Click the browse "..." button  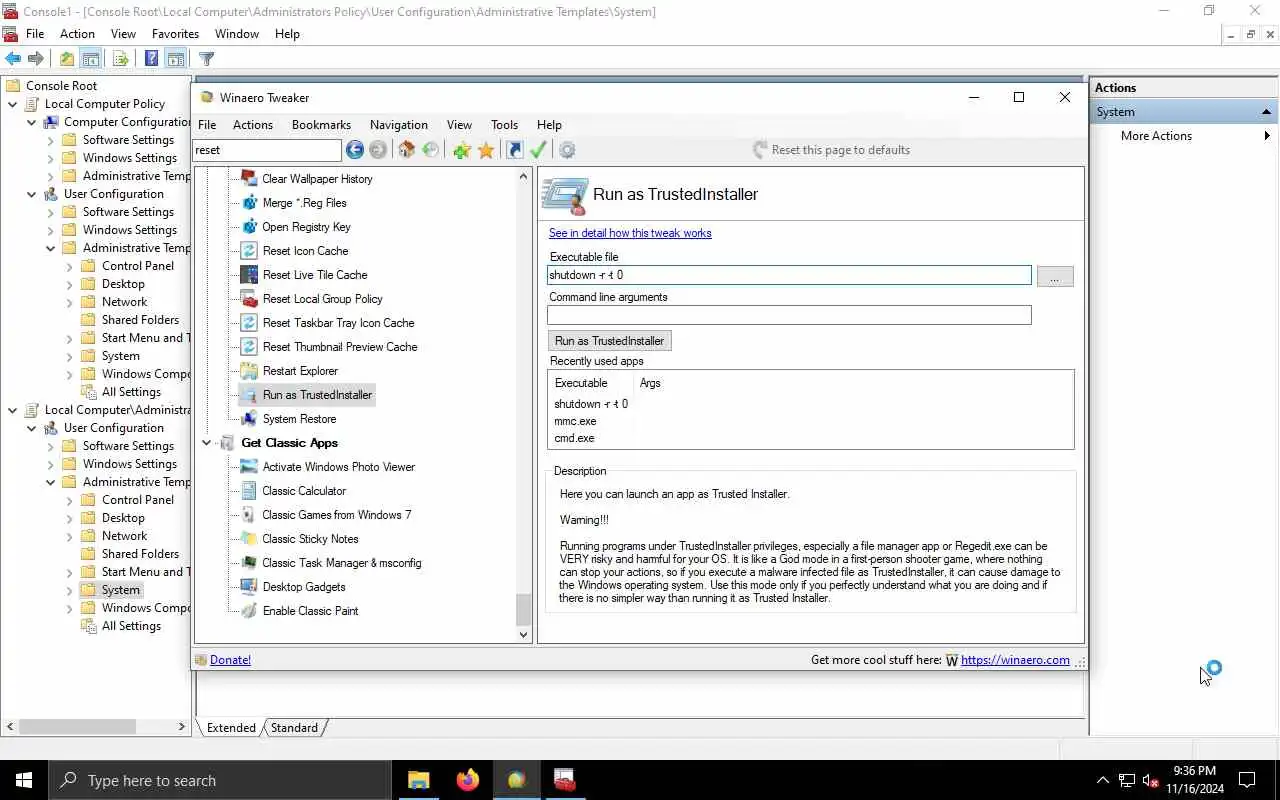coord(1055,276)
